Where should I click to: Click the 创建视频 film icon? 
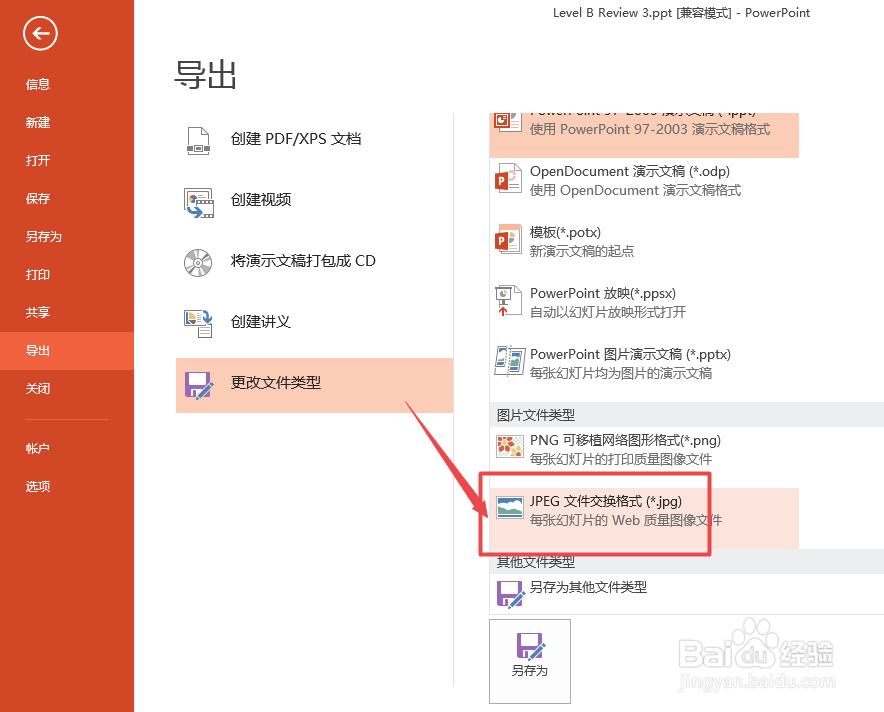pyautogui.click(x=199, y=203)
